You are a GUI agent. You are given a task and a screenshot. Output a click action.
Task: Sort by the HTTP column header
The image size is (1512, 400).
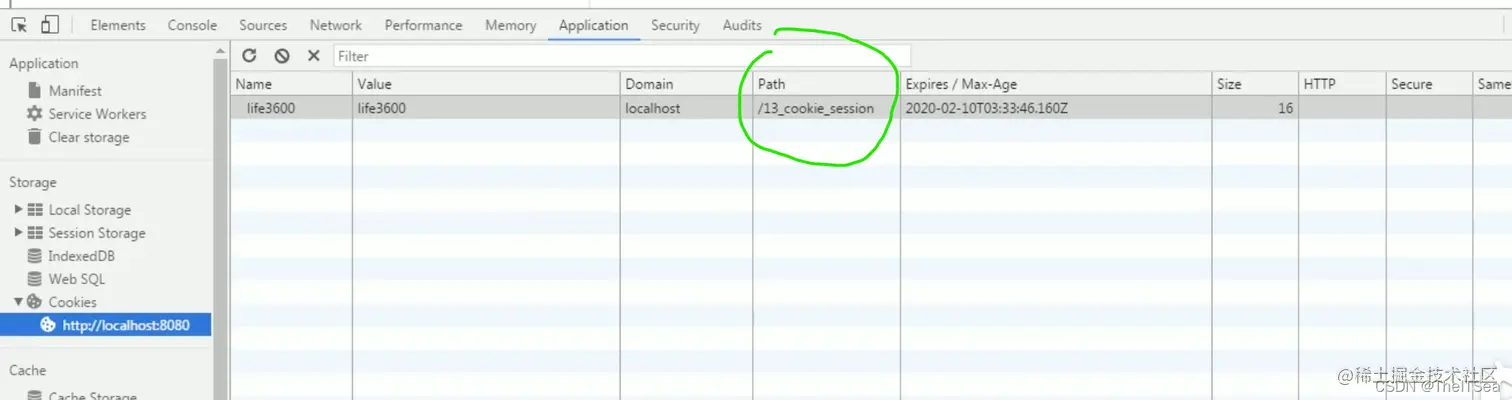click(1342, 84)
